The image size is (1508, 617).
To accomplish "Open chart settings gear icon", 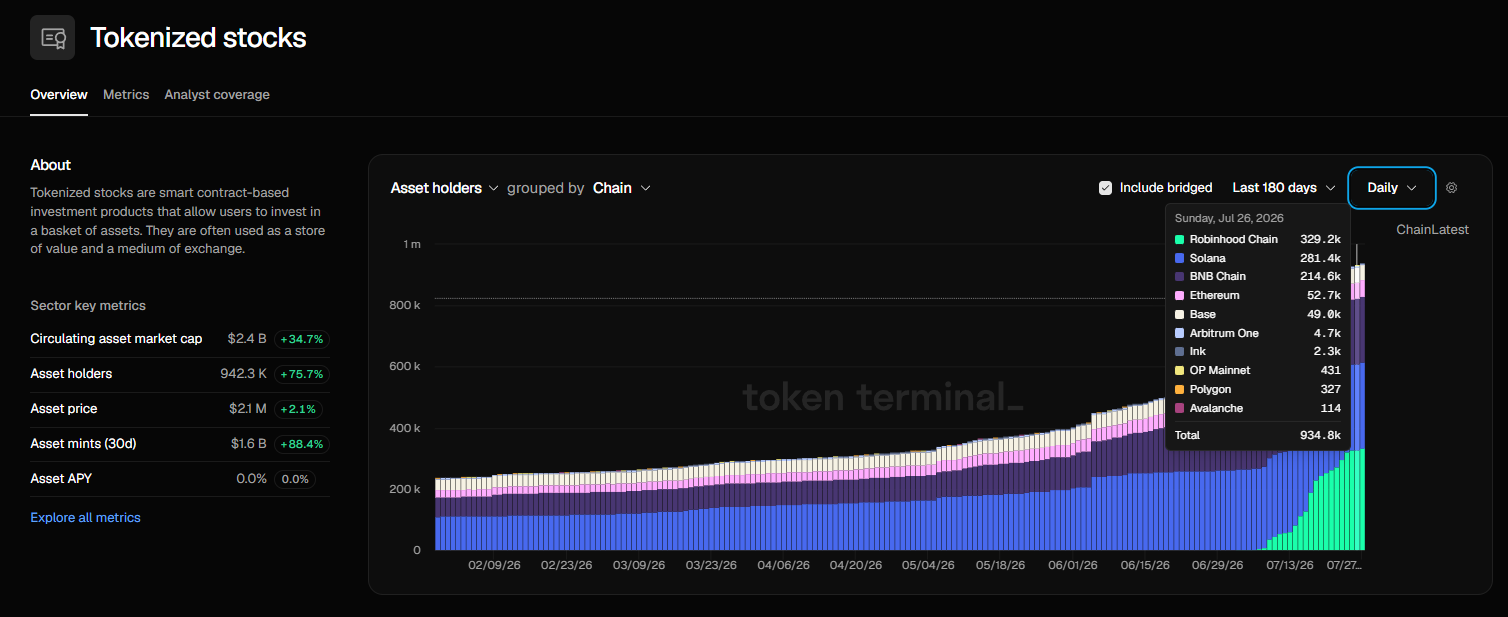I will pos(1452,188).
